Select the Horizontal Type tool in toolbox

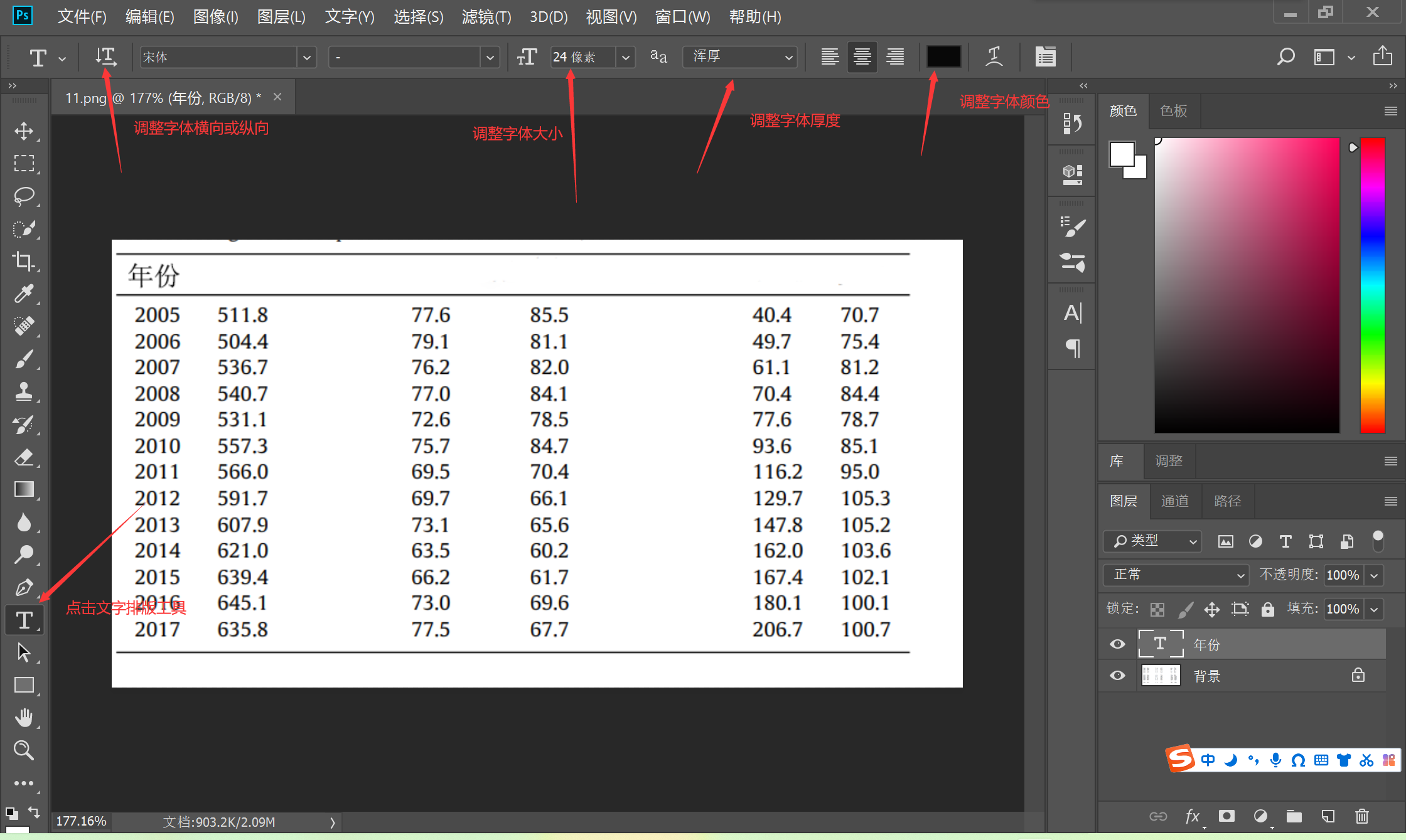pyautogui.click(x=24, y=620)
